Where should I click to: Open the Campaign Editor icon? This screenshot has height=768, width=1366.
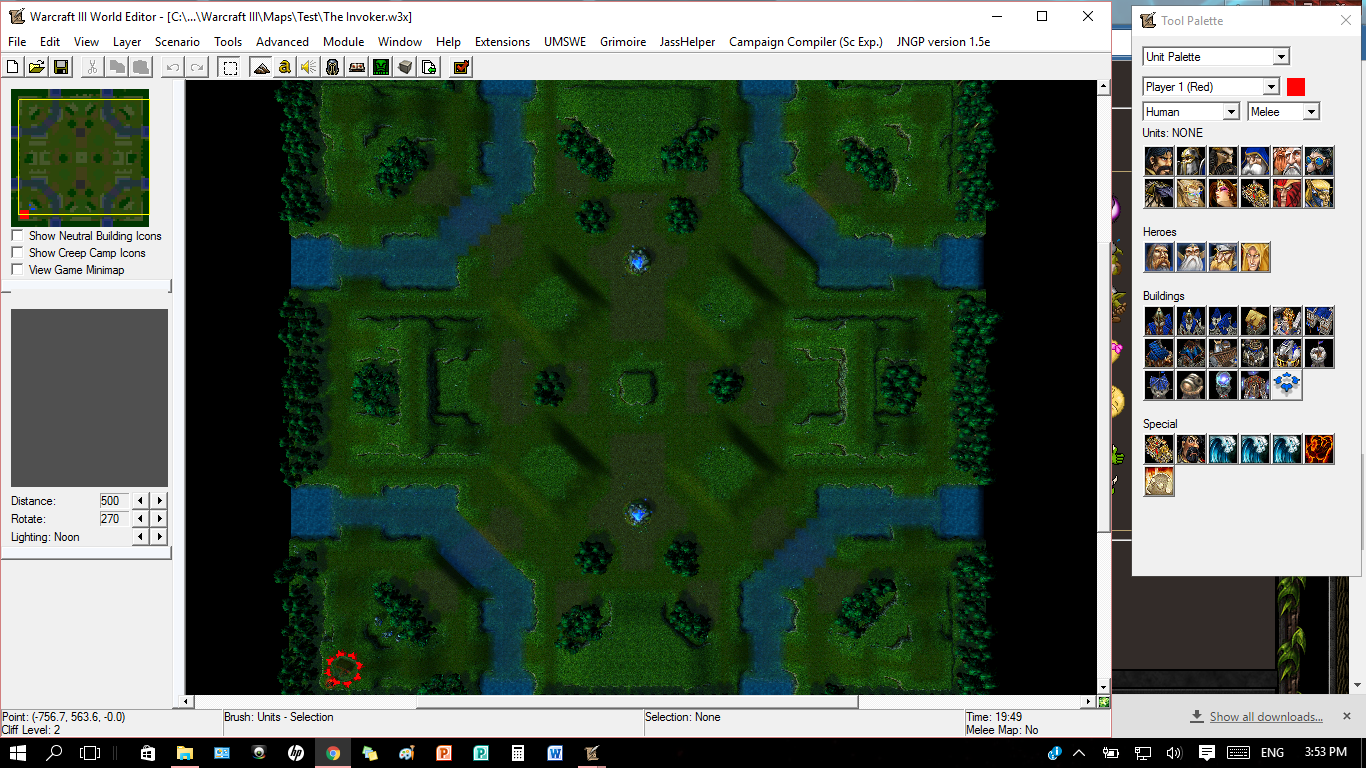click(357, 67)
